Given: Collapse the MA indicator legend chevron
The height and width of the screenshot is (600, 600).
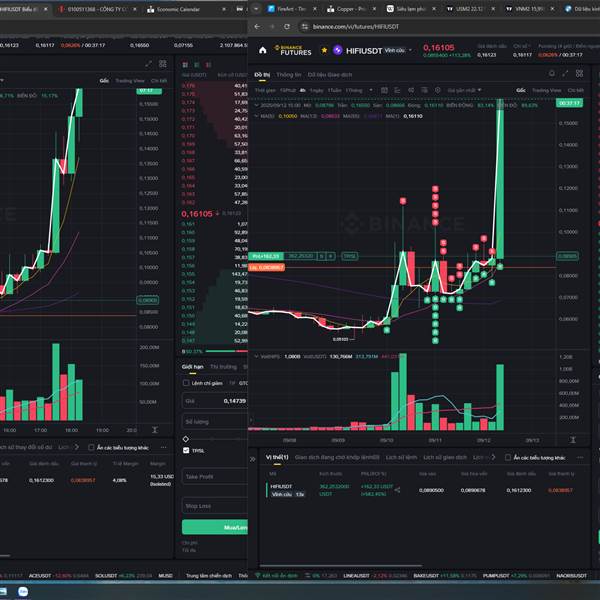Looking at the screenshot, I should [256, 116].
